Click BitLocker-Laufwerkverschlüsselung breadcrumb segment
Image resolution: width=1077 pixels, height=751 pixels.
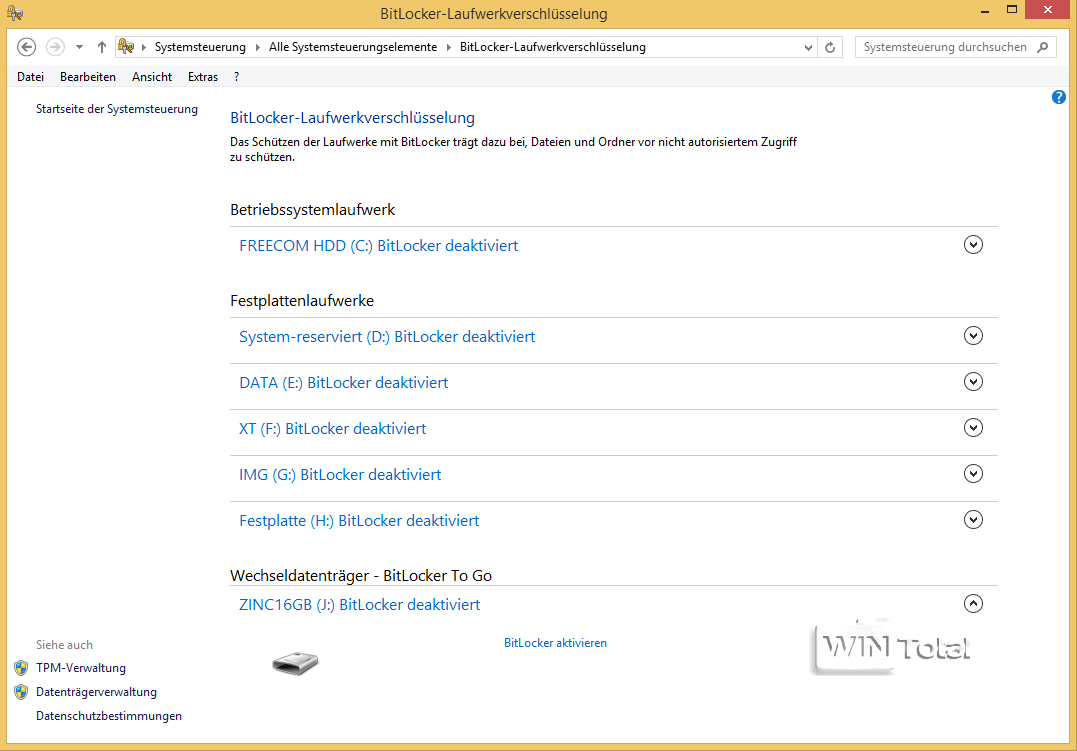coord(553,47)
